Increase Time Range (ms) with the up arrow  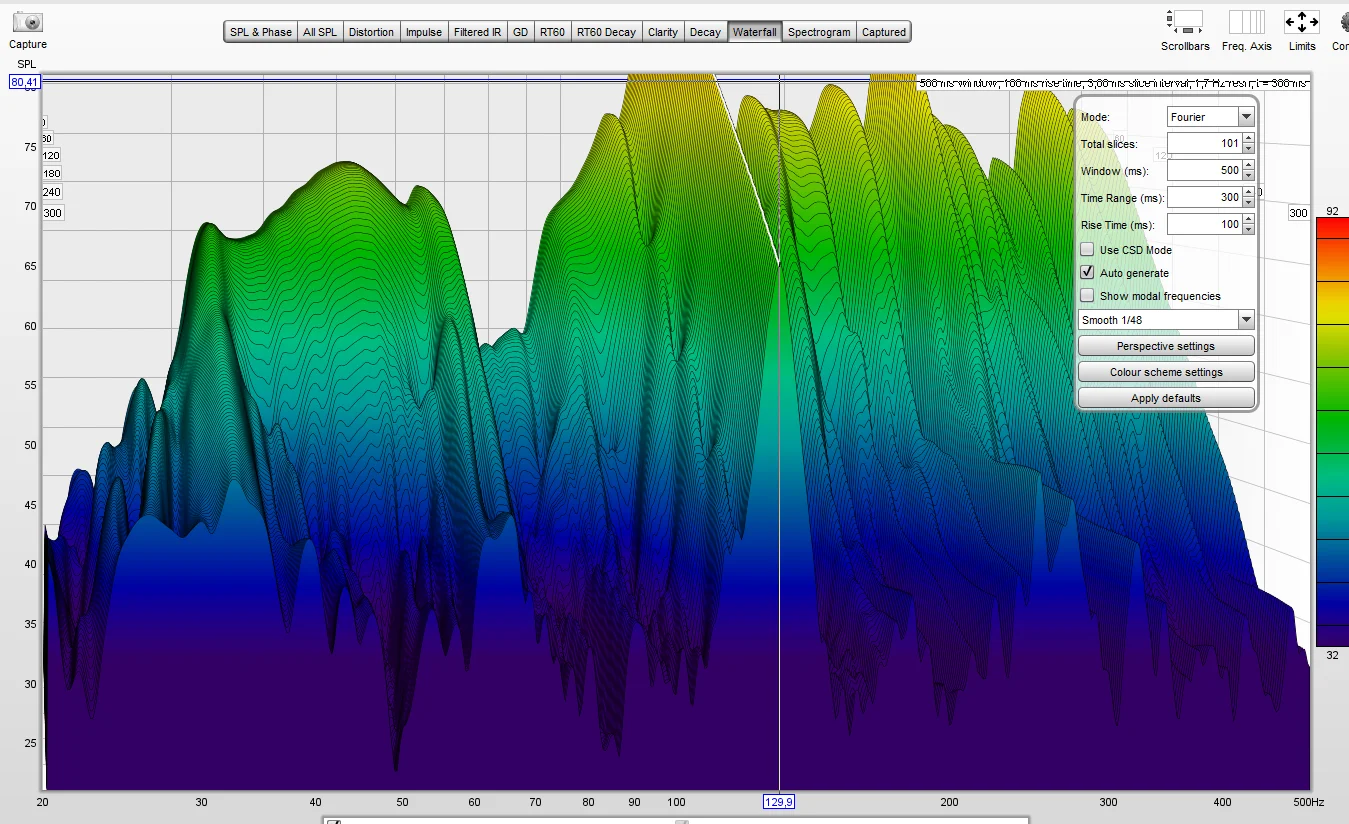point(1248,193)
